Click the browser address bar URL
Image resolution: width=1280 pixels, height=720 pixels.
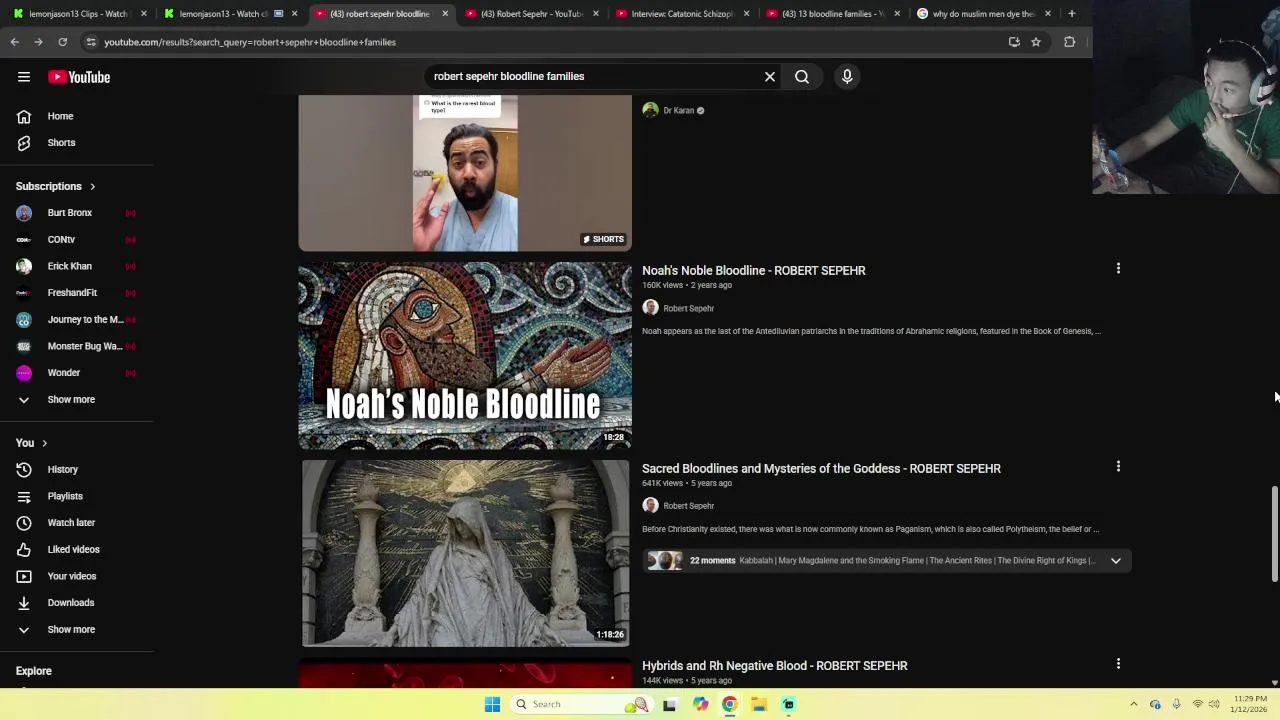[250, 42]
